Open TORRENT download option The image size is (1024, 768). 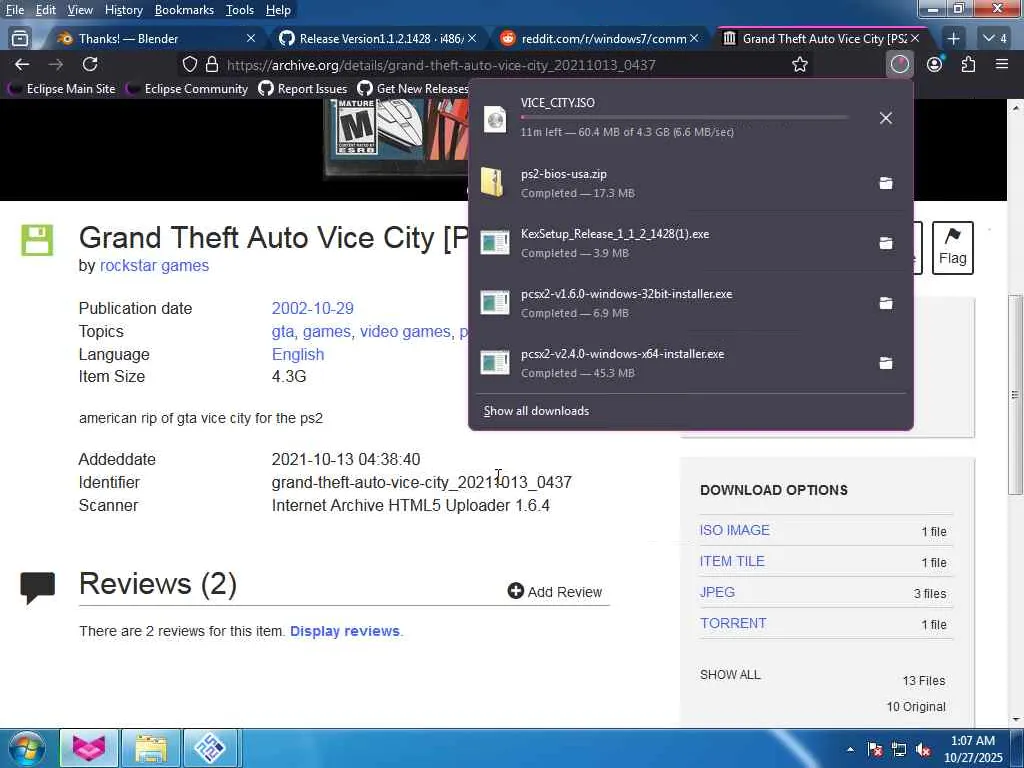tap(733, 623)
